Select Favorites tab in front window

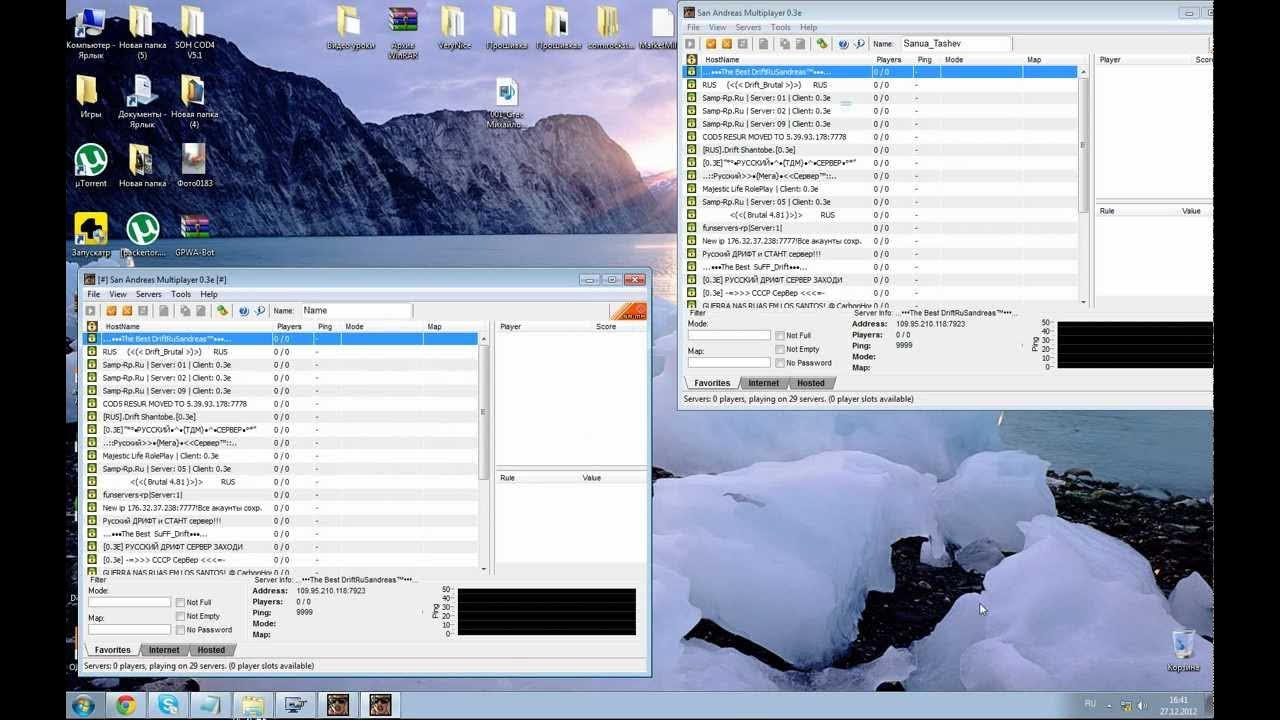[112, 650]
